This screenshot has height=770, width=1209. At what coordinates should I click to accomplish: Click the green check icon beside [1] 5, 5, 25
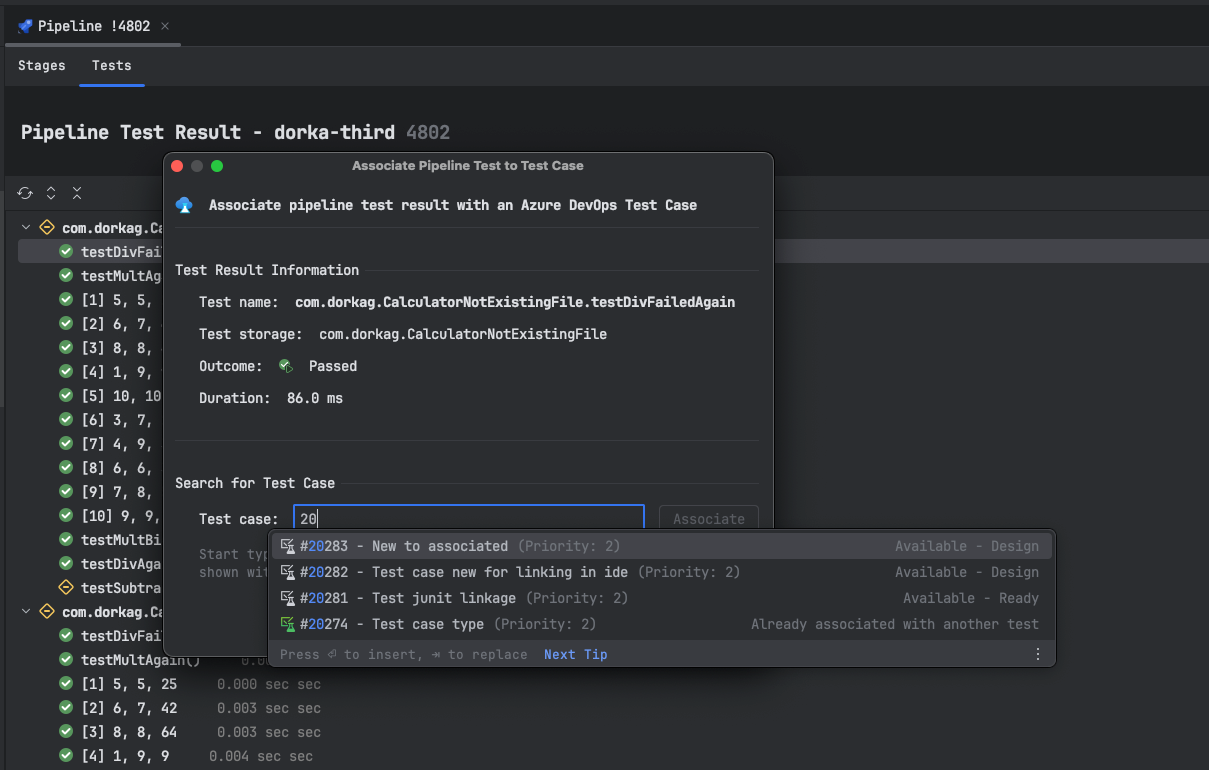pos(66,684)
